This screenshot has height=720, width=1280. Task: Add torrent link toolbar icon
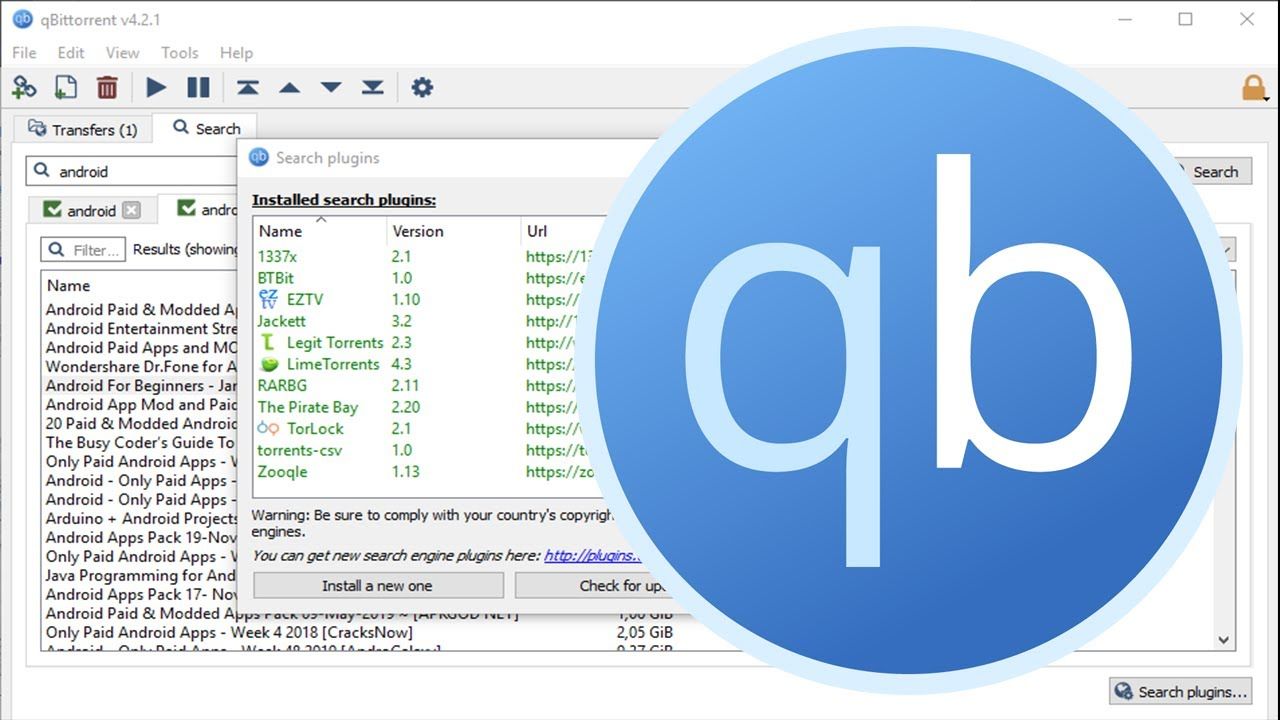point(24,88)
